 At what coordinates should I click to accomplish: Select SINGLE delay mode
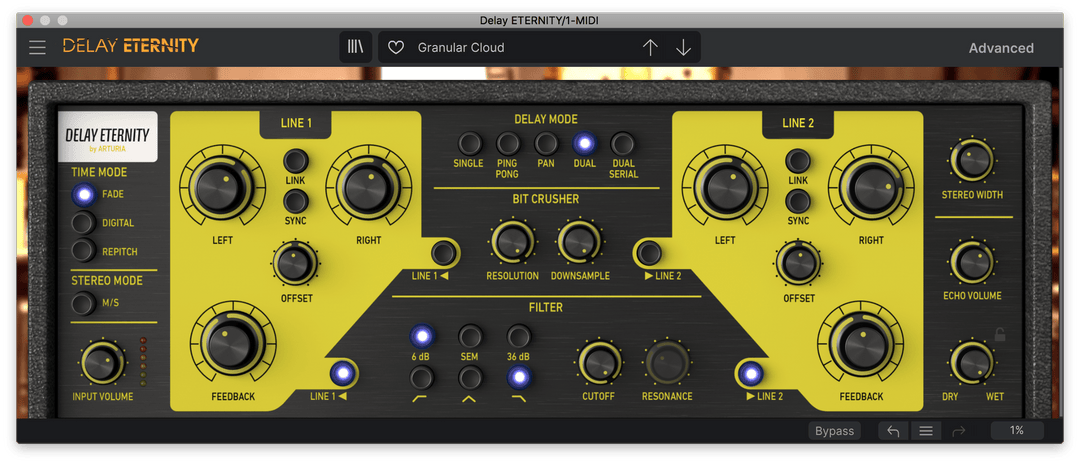470,143
